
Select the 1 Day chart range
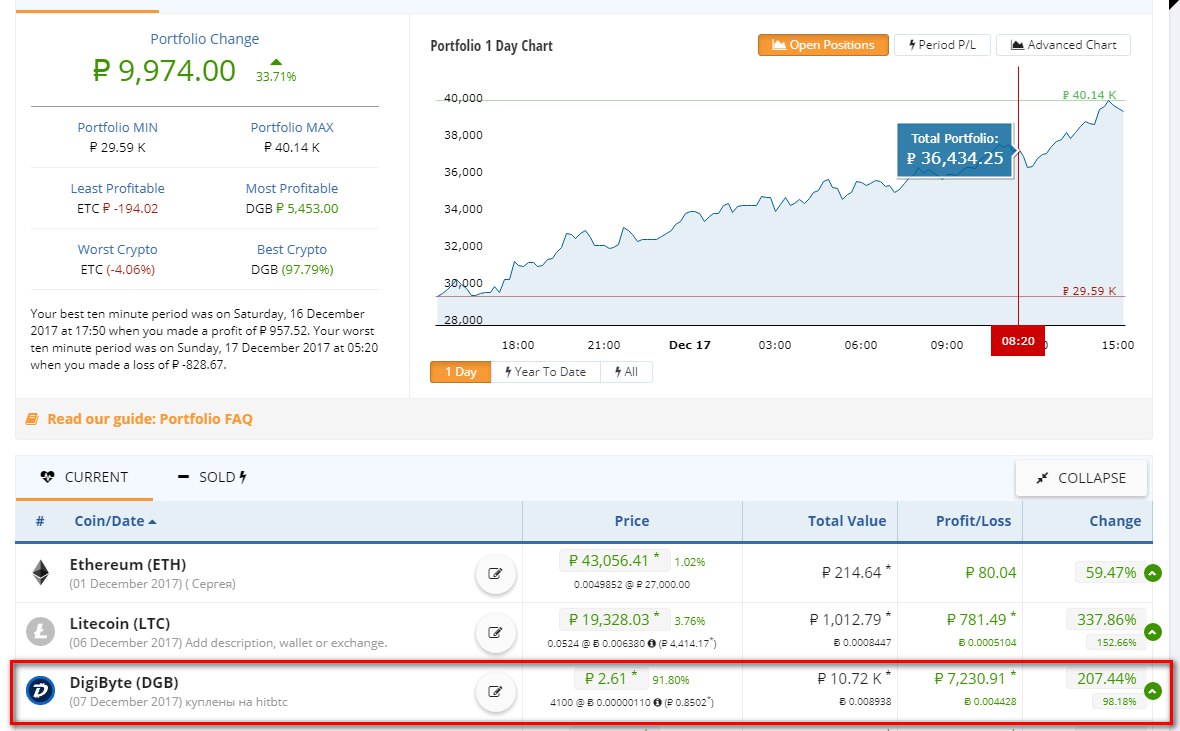461,372
